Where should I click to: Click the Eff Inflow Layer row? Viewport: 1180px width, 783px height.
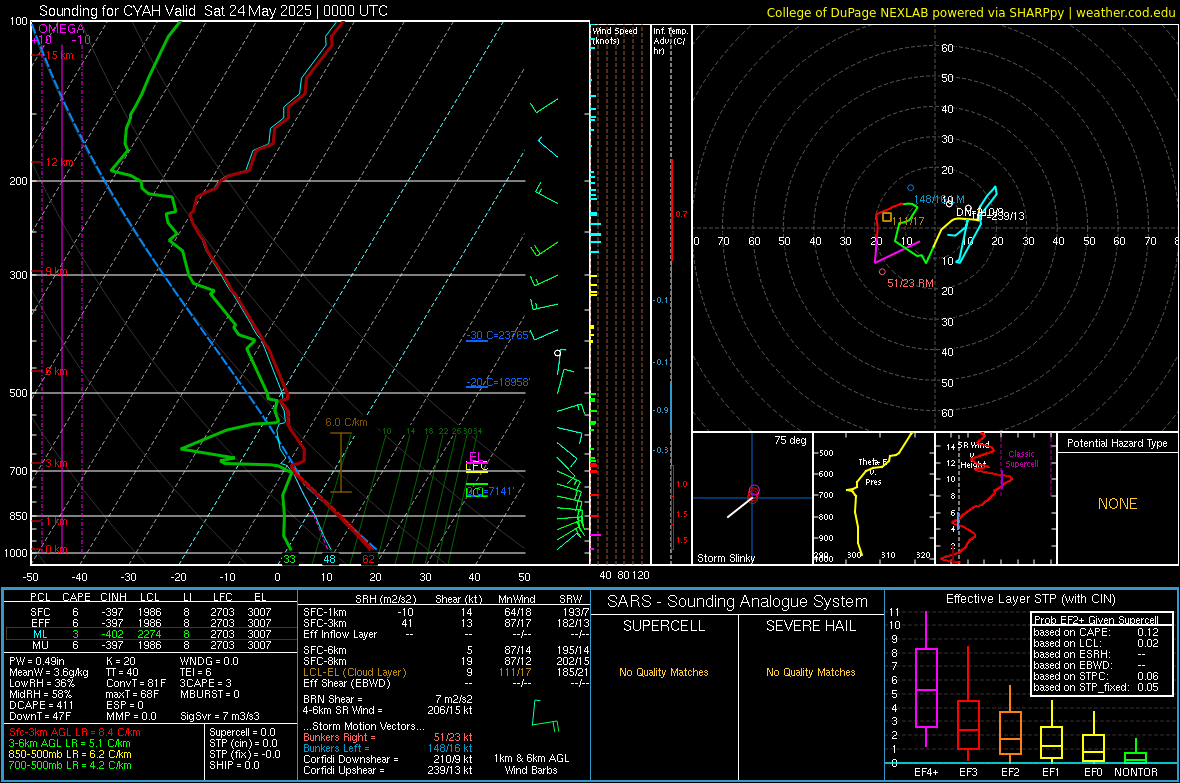coord(446,634)
